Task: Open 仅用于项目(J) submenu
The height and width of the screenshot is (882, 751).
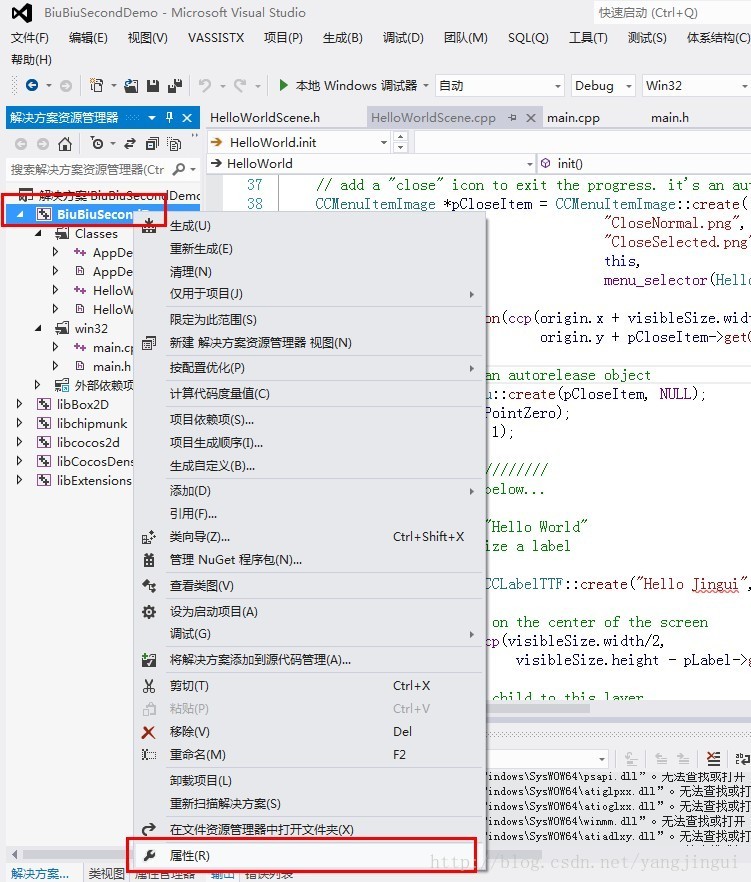Action: pyautogui.click(x=309, y=294)
